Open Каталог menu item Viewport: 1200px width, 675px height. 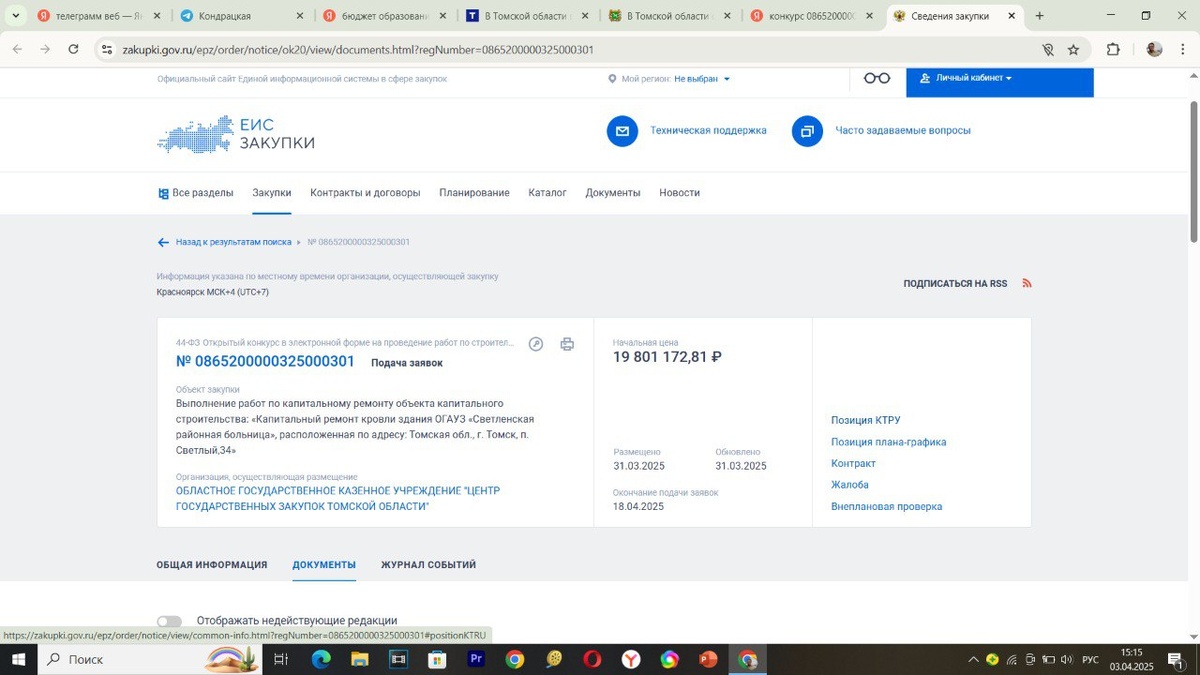click(x=547, y=193)
